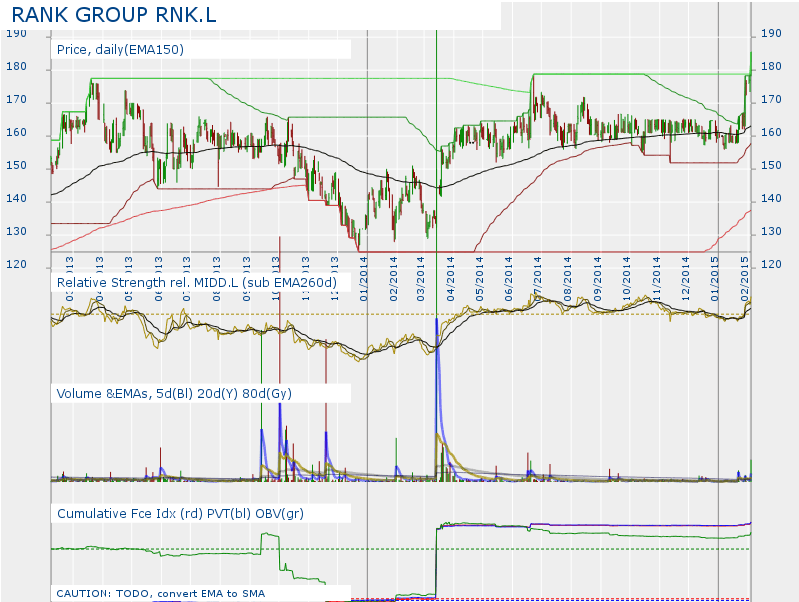Click the 120 value on left price axis
Viewport: 799px width, 602px height.
[x=16, y=265]
